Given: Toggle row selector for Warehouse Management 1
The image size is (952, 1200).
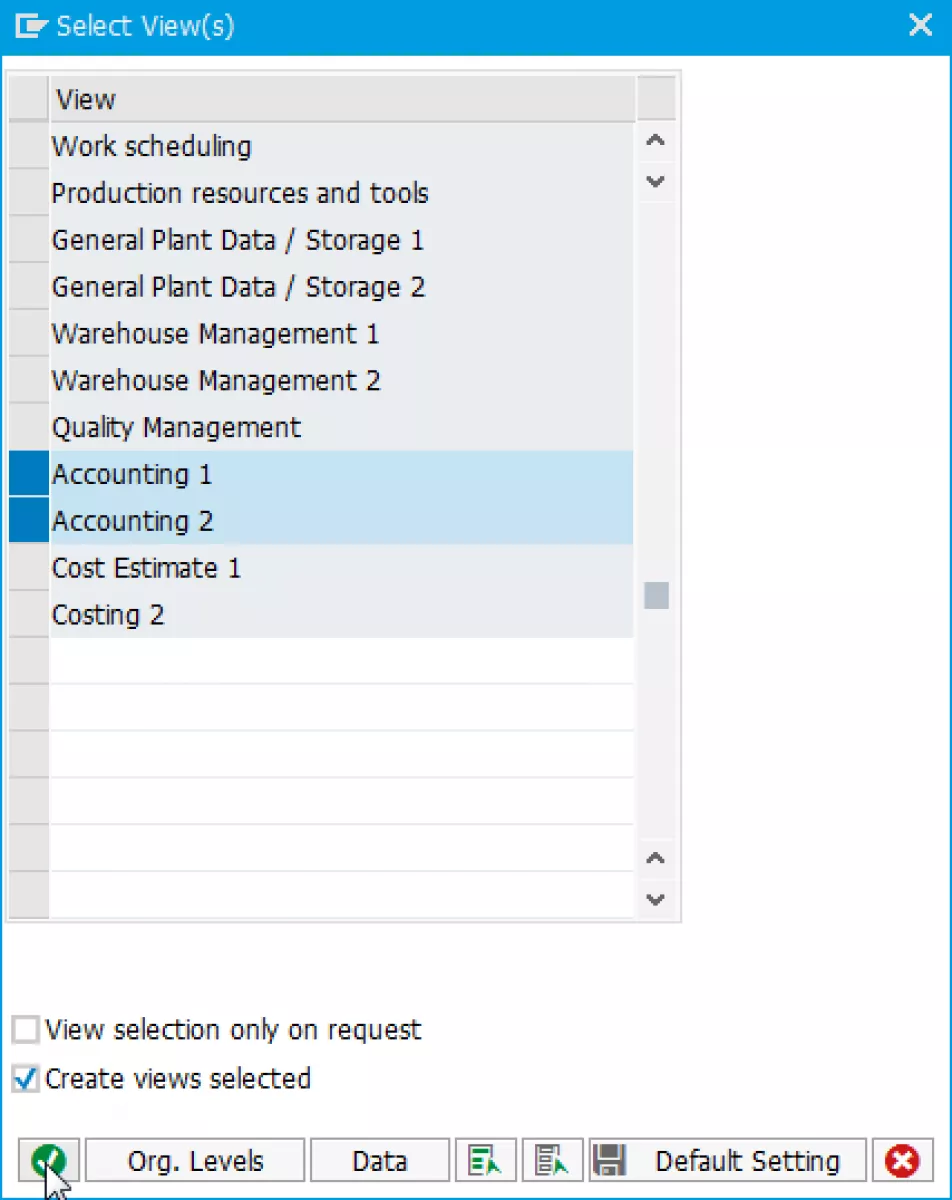Looking at the screenshot, I should pos(29,334).
